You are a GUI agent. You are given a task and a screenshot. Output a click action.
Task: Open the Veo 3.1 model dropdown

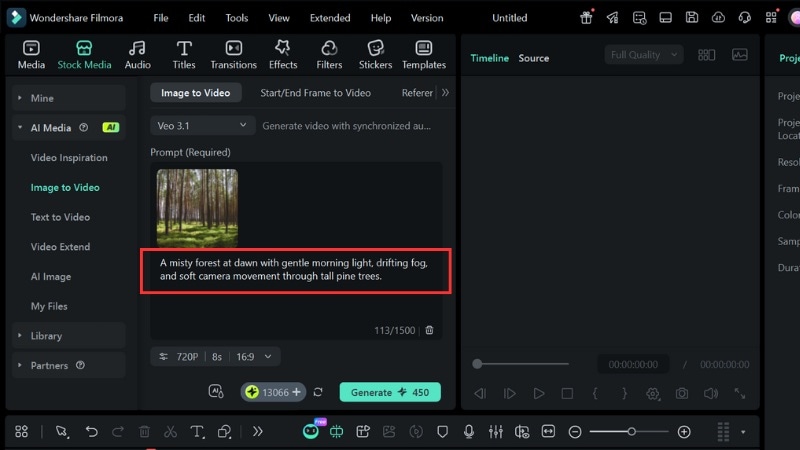pyautogui.click(x=202, y=126)
